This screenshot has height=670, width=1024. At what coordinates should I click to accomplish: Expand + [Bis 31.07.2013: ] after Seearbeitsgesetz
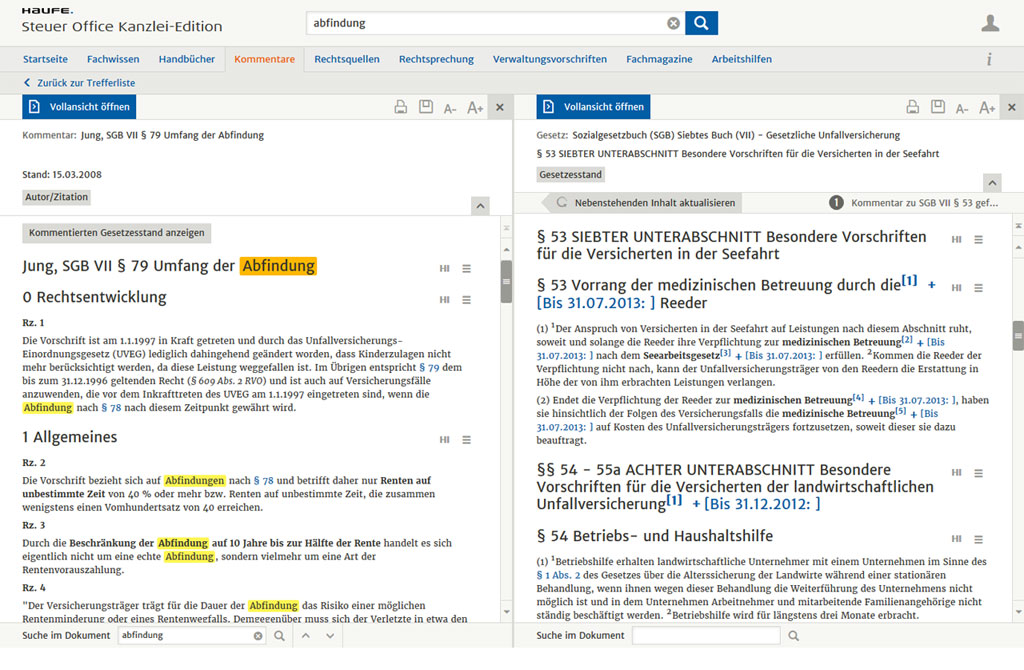(x=777, y=356)
